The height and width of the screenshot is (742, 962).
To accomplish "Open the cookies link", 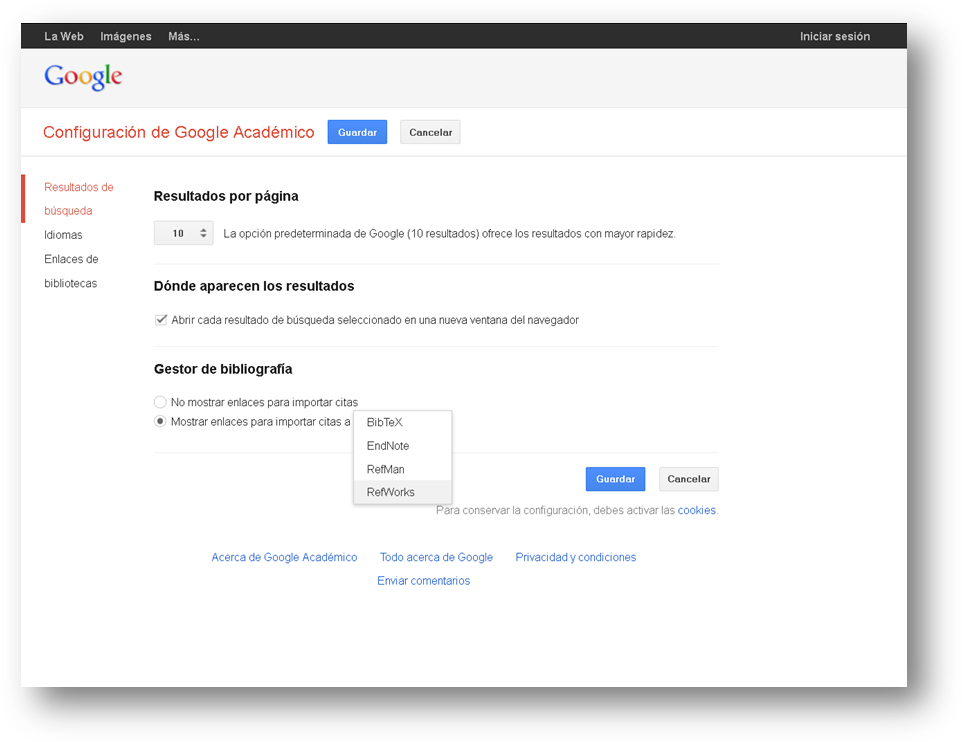I will pyautogui.click(x=696, y=510).
